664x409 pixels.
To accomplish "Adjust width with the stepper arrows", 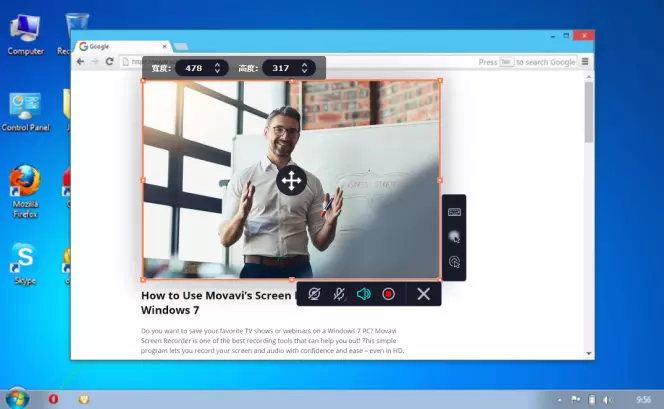I will pos(217,68).
